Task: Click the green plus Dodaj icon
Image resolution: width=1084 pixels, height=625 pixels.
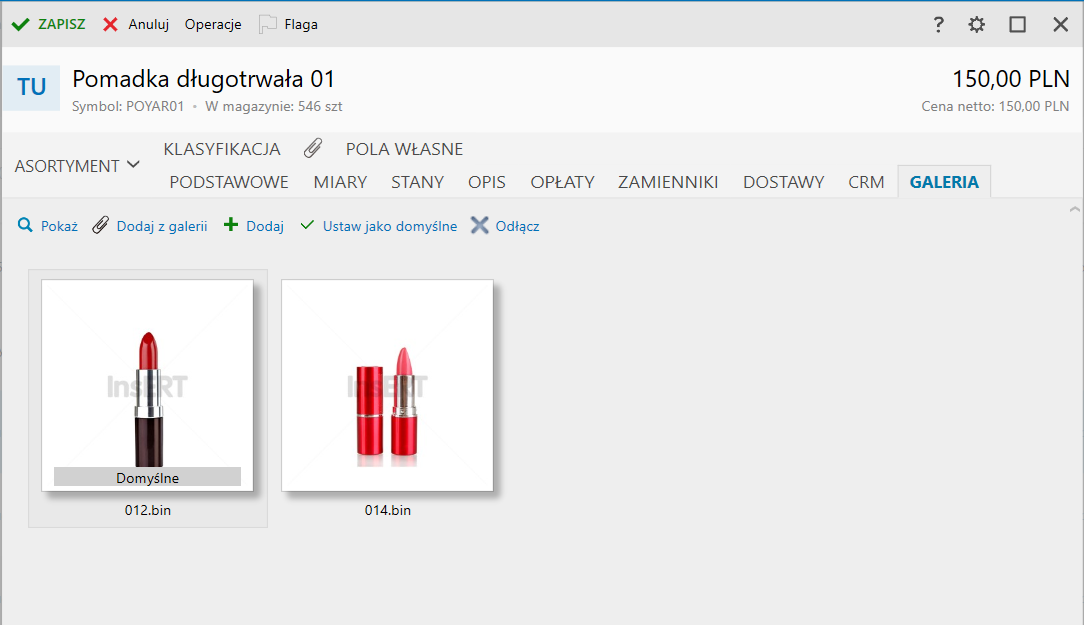Action: pyautogui.click(x=231, y=226)
